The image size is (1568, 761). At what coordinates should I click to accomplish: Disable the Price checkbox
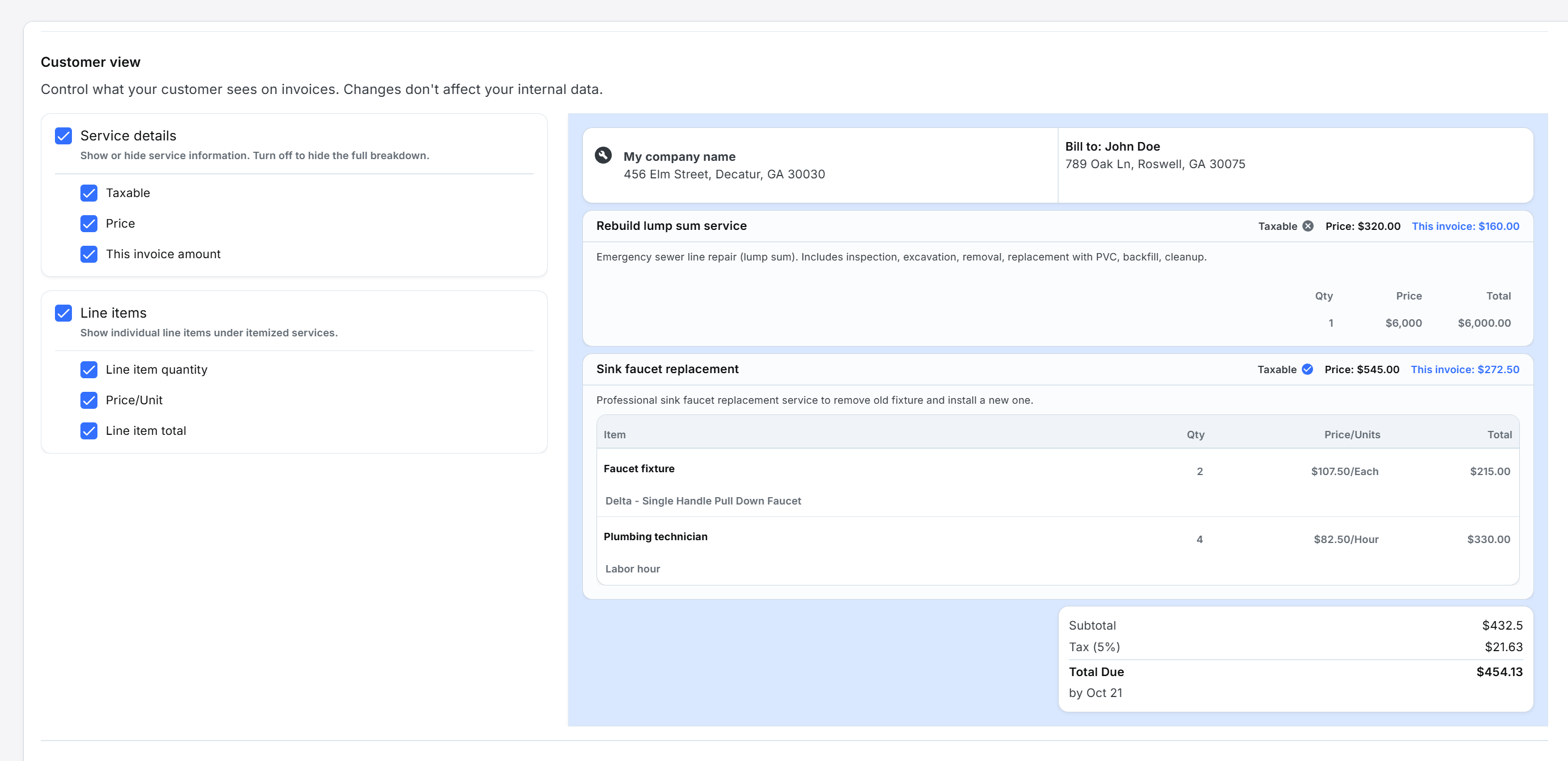pyautogui.click(x=89, y=223)
